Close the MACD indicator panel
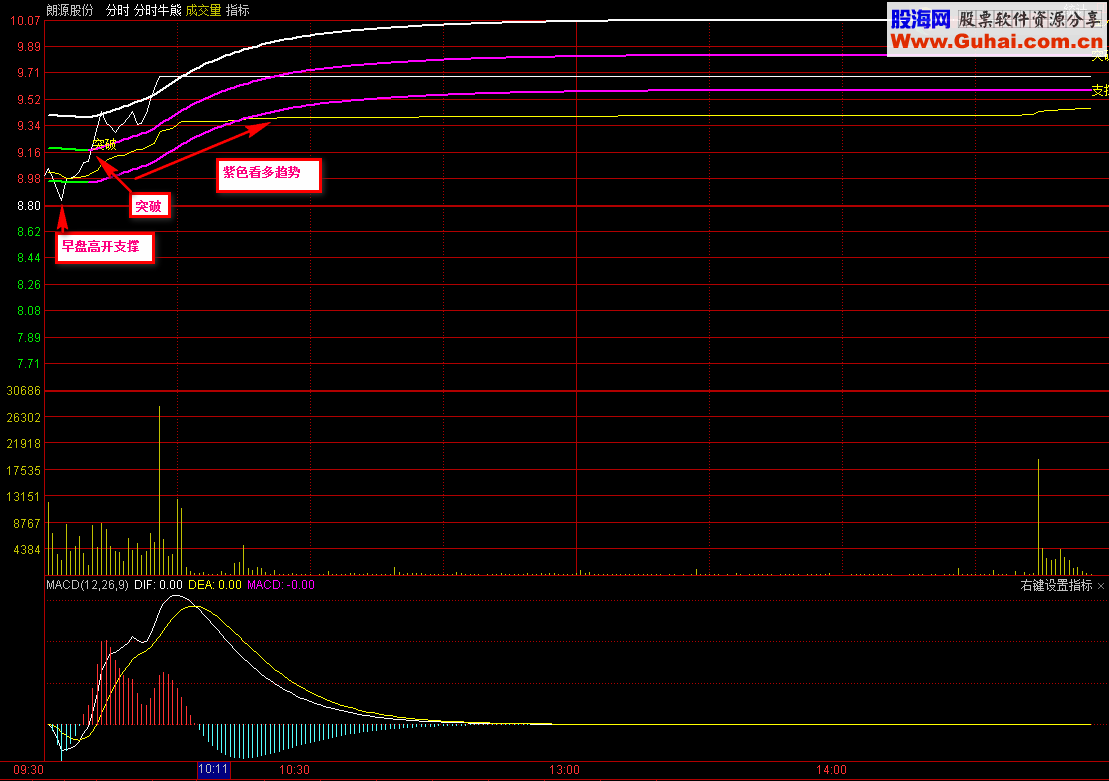Screen dimensions: 1109x781 coord(1101,586)
